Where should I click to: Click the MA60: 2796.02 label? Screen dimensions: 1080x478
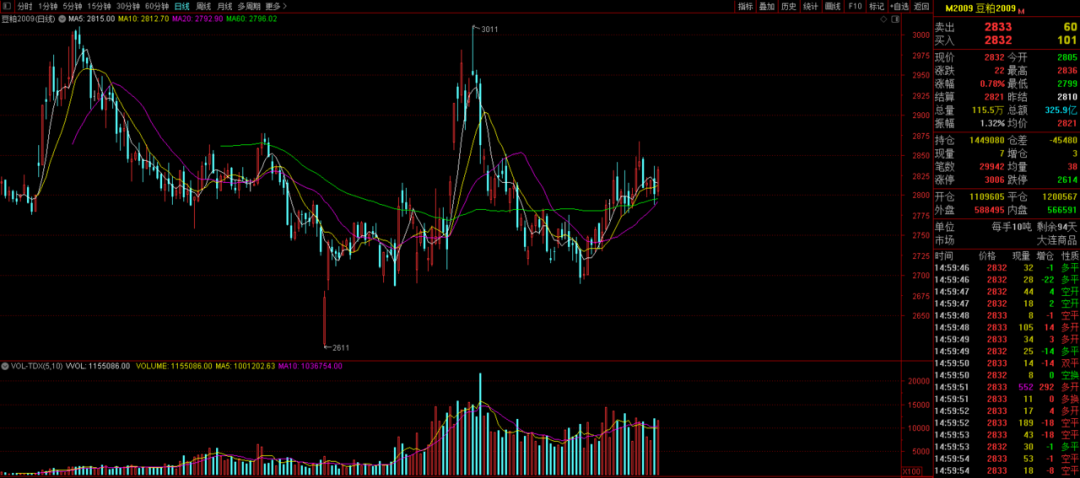[251, 19]
